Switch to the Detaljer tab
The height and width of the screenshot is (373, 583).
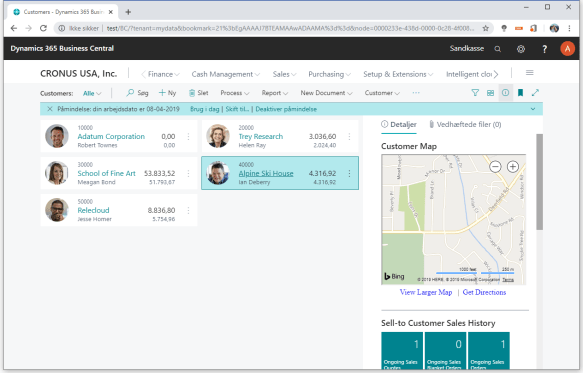(399, 125)
